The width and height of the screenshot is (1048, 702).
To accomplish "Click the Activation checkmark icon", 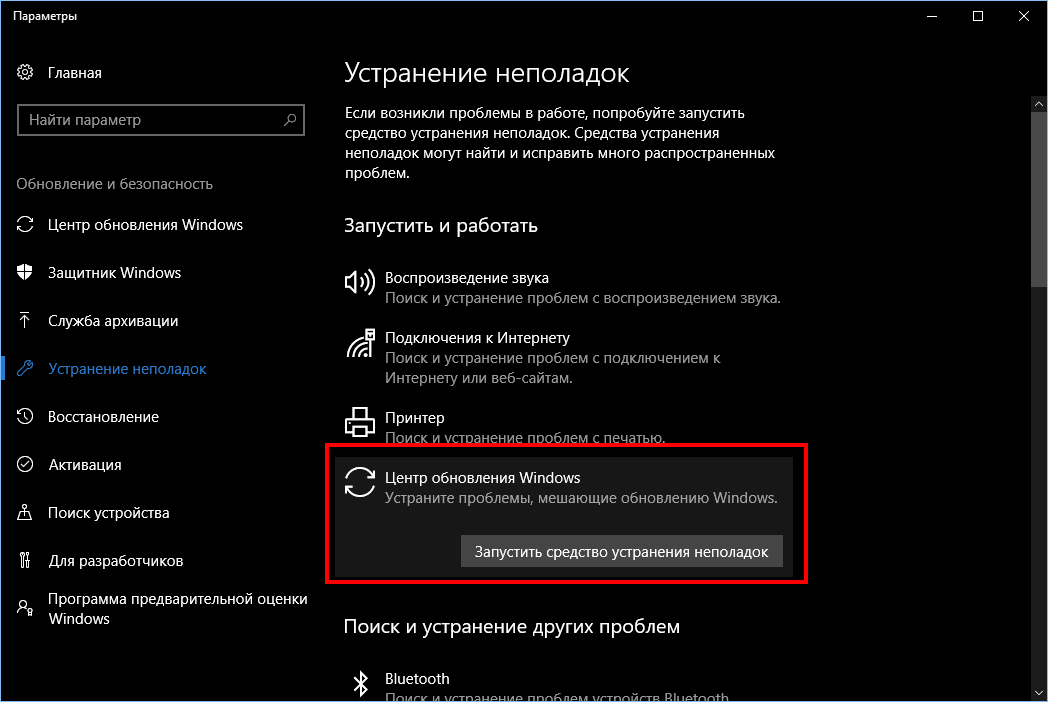I will click(x=25, y=464).
